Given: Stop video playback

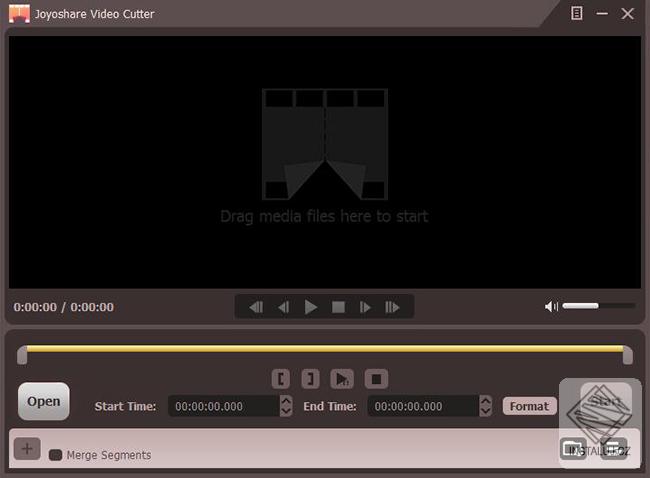Looking at the screenshot, I should (x=338, y=307).
